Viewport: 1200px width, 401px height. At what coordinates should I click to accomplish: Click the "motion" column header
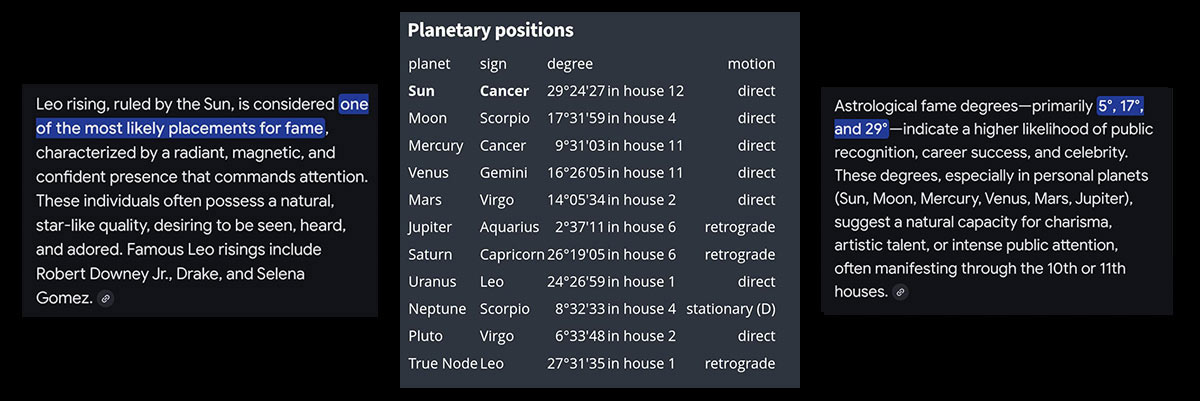(751, 64)
